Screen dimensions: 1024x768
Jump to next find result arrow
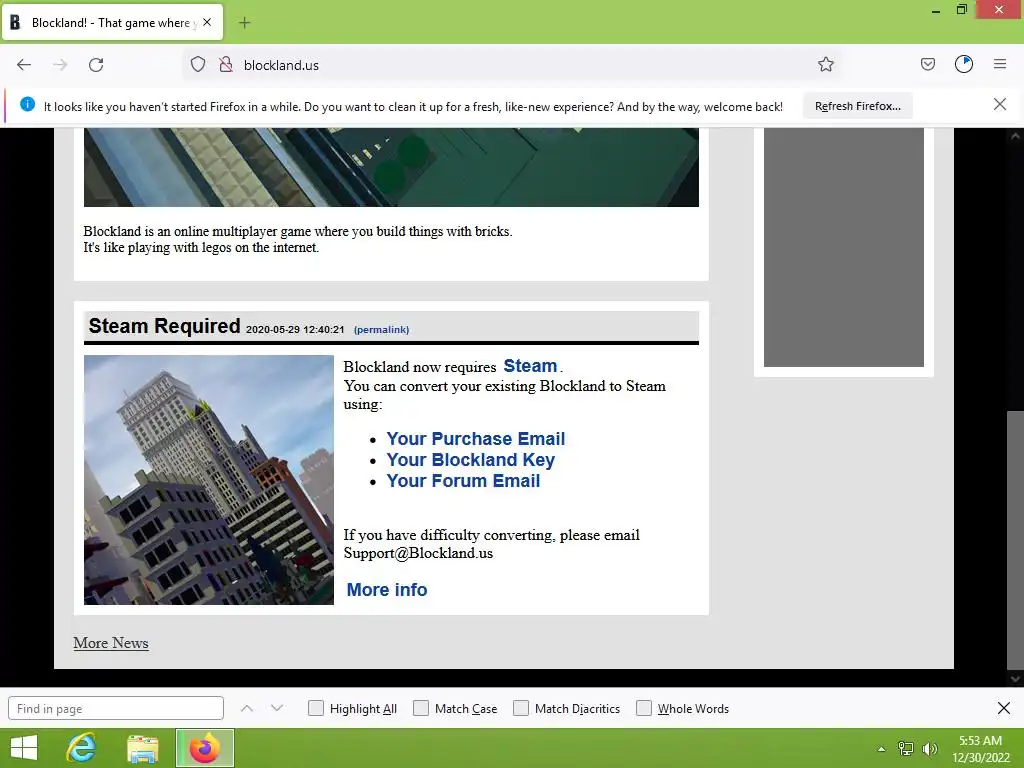pos(277,709)
